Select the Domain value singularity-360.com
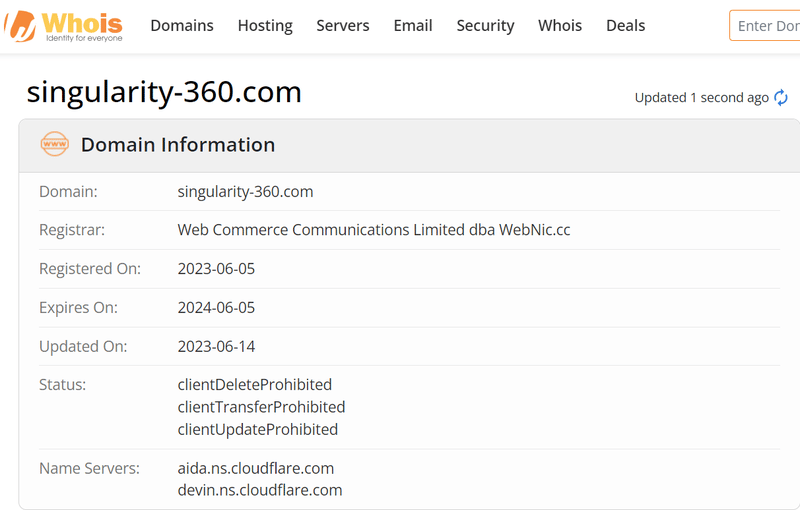This screenshot has width=800, height=510. coord(245,192)
